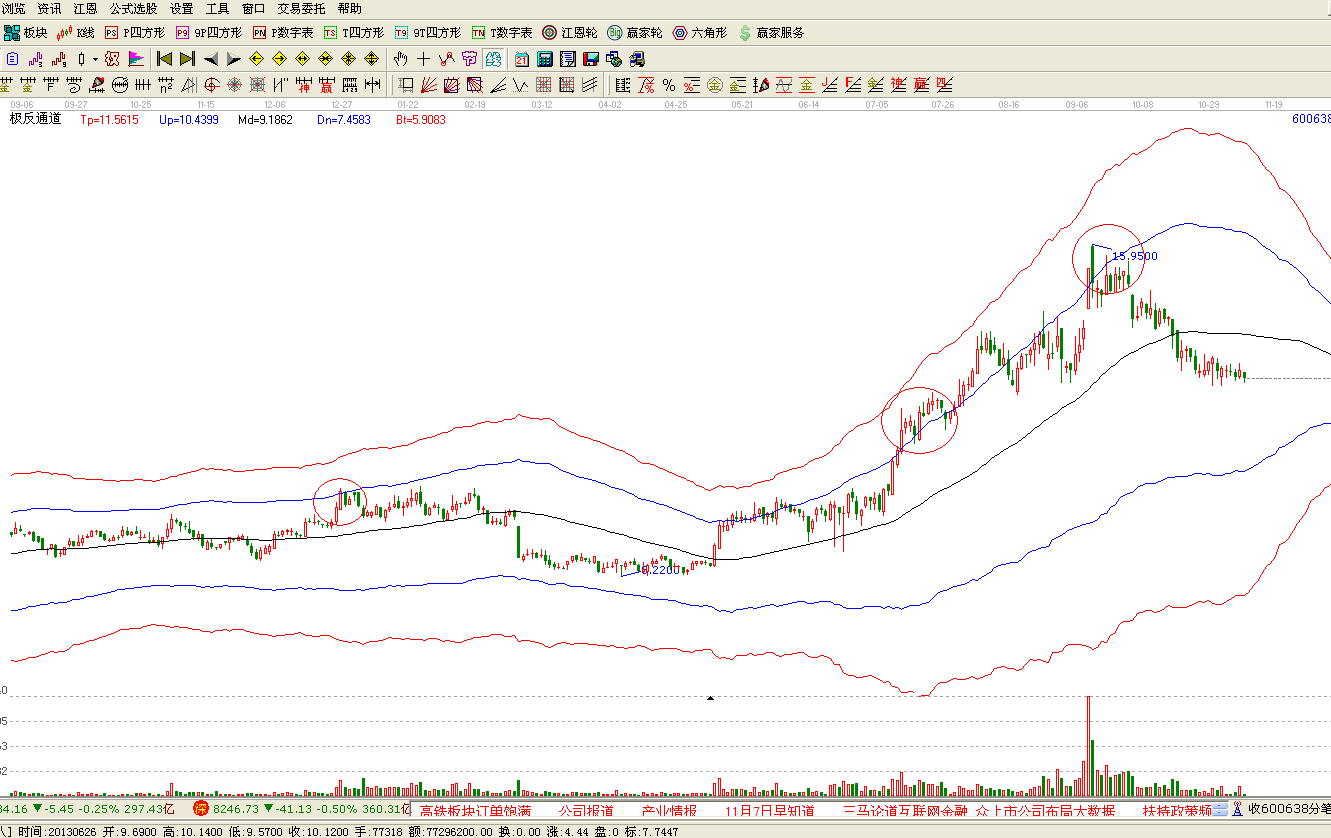Open the 帮助 help menu
The width and height of the screenshot is (1331, 838).
(x=350, y=8)
